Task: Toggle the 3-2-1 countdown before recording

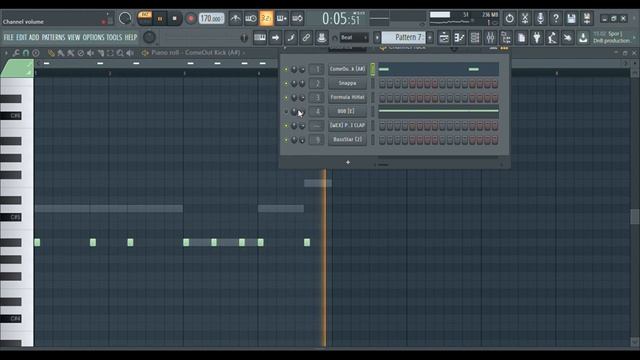Action: (266, 18)
